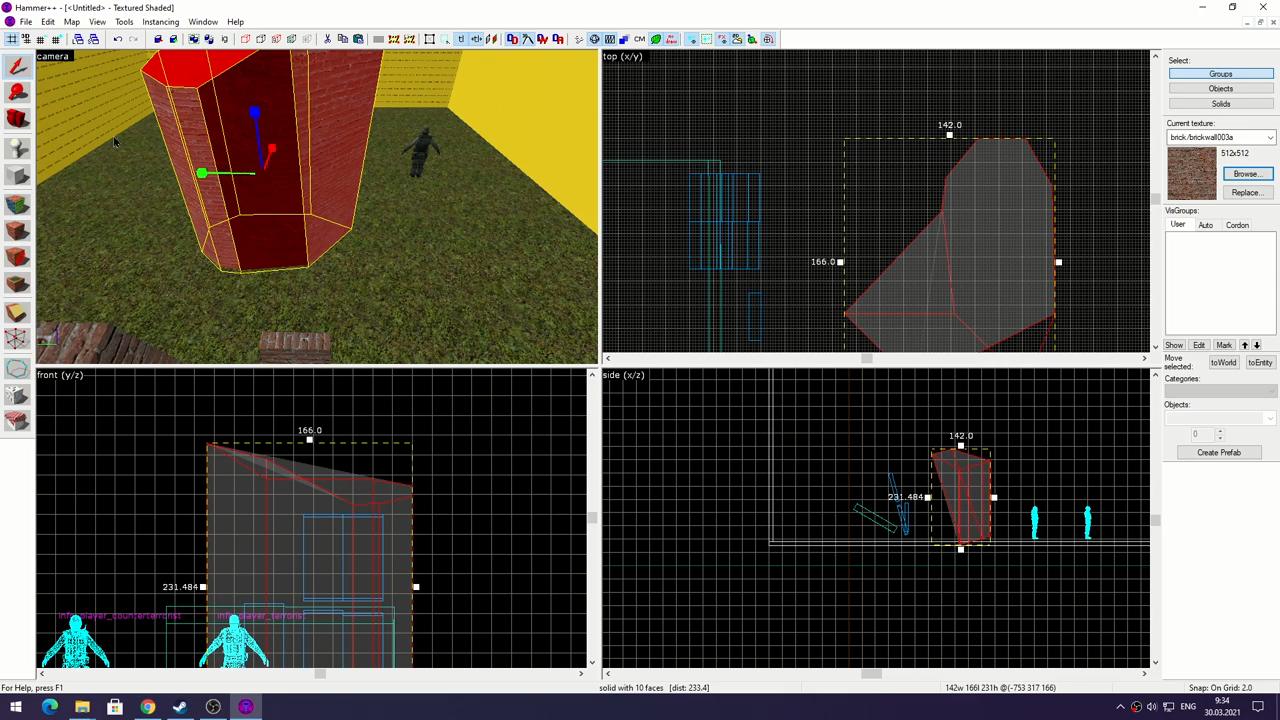Toggle the 2D grid display icon

pos(11,39)
